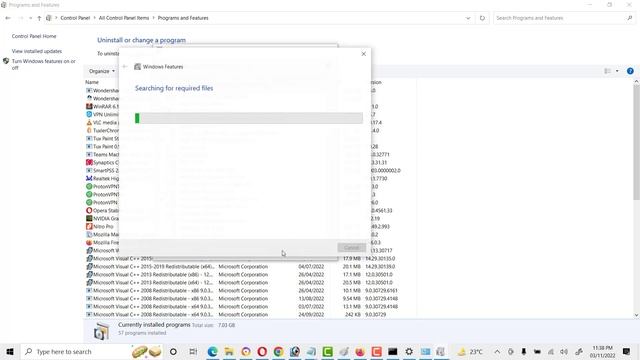Screen dimensions: 640x360
Task: Expand the chevron after All Control Panel Items
Action: (153, 18)
